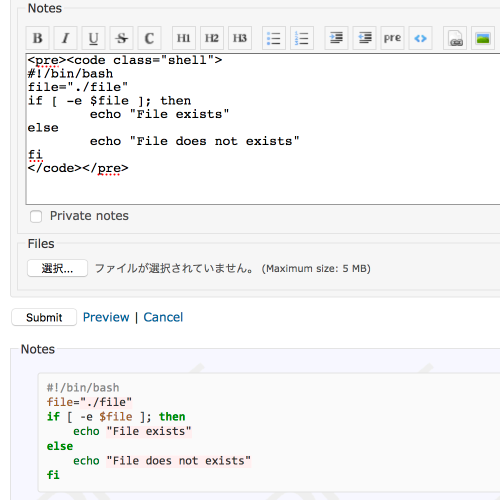Screen dimensions: 500x500
Task: Insert an image into the notes
Action: [x=483, y=38]
